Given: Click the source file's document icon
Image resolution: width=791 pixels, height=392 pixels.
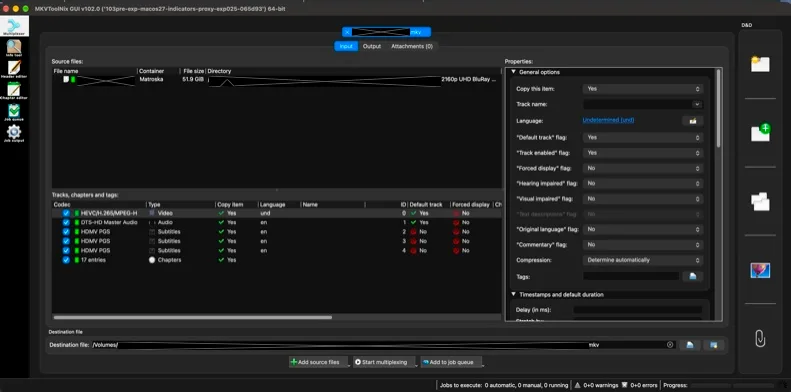Looking at the screenshot, I should (66, 80).
